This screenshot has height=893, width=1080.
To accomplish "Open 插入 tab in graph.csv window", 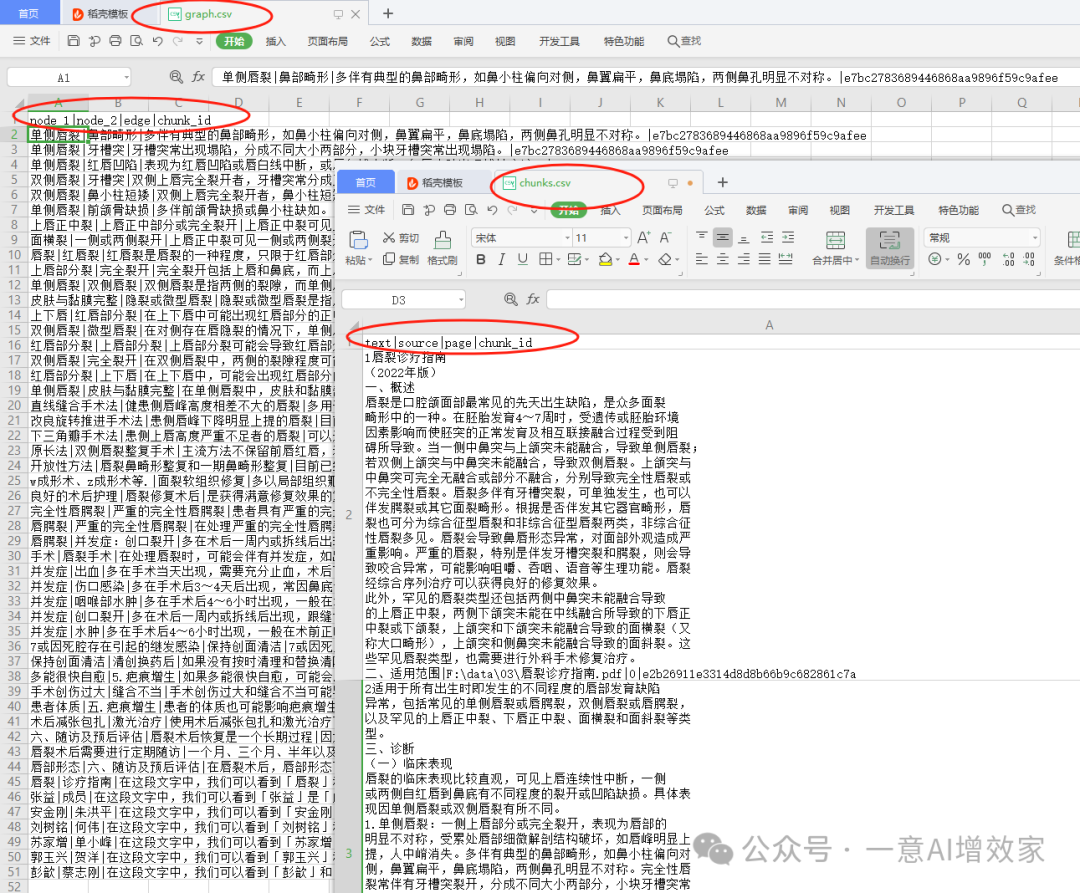I will 276,41.
